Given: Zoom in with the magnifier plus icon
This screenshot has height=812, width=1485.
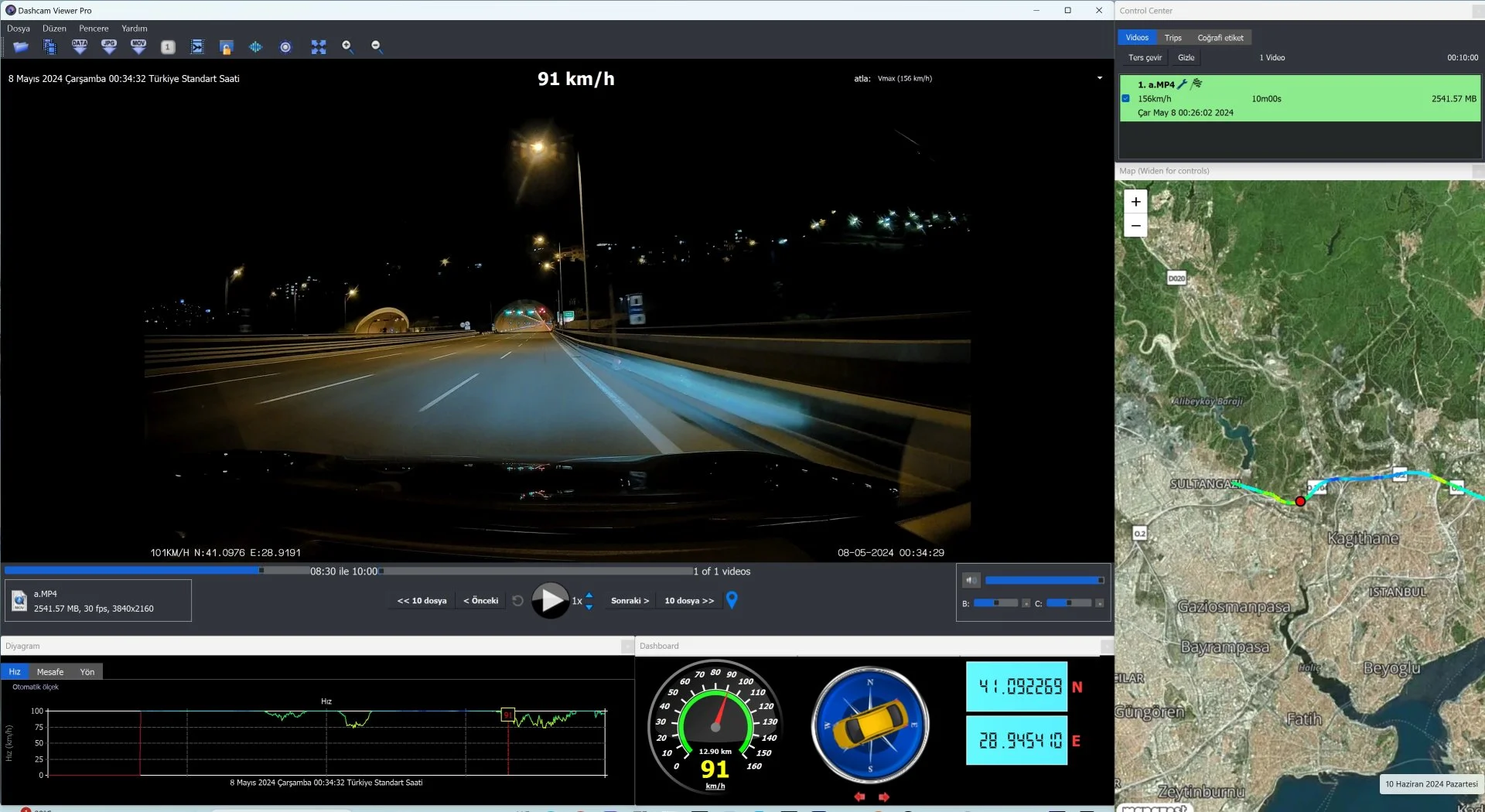Looking at the screenshot, I should [347, 47].
